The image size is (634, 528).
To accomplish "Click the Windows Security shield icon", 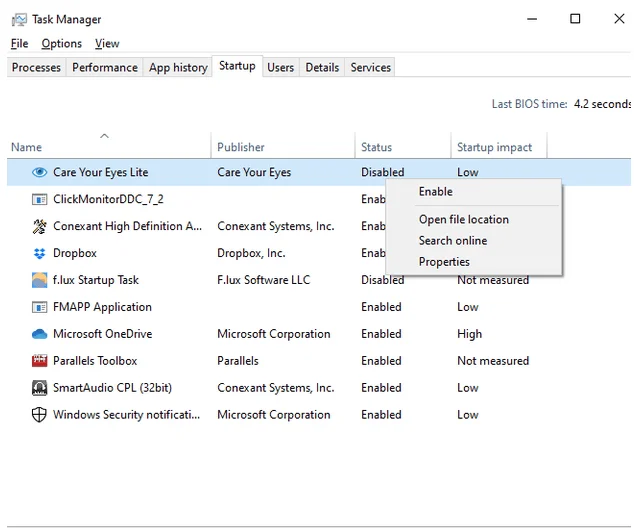I will coord(39,415).
